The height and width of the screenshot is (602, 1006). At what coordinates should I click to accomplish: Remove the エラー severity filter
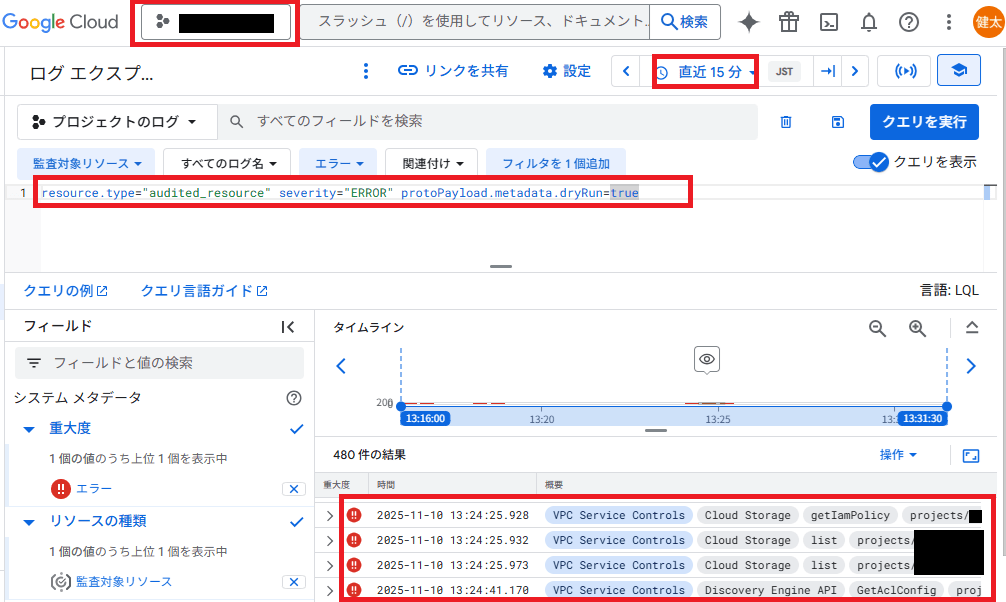point(293,489)
